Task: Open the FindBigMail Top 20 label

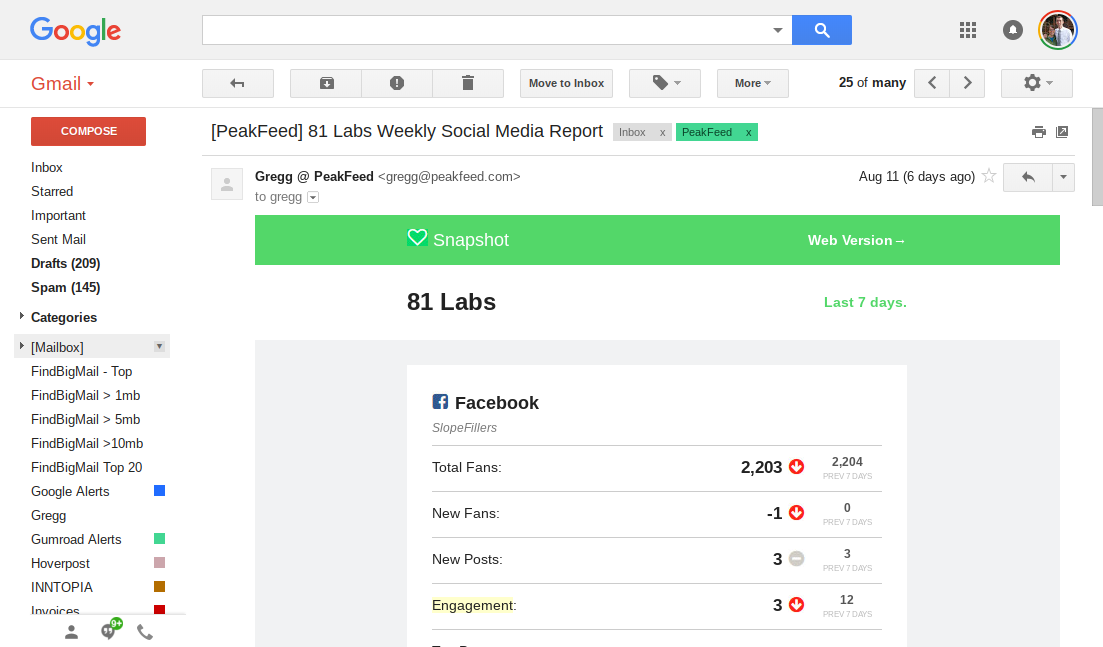Action: coord(87,467)
